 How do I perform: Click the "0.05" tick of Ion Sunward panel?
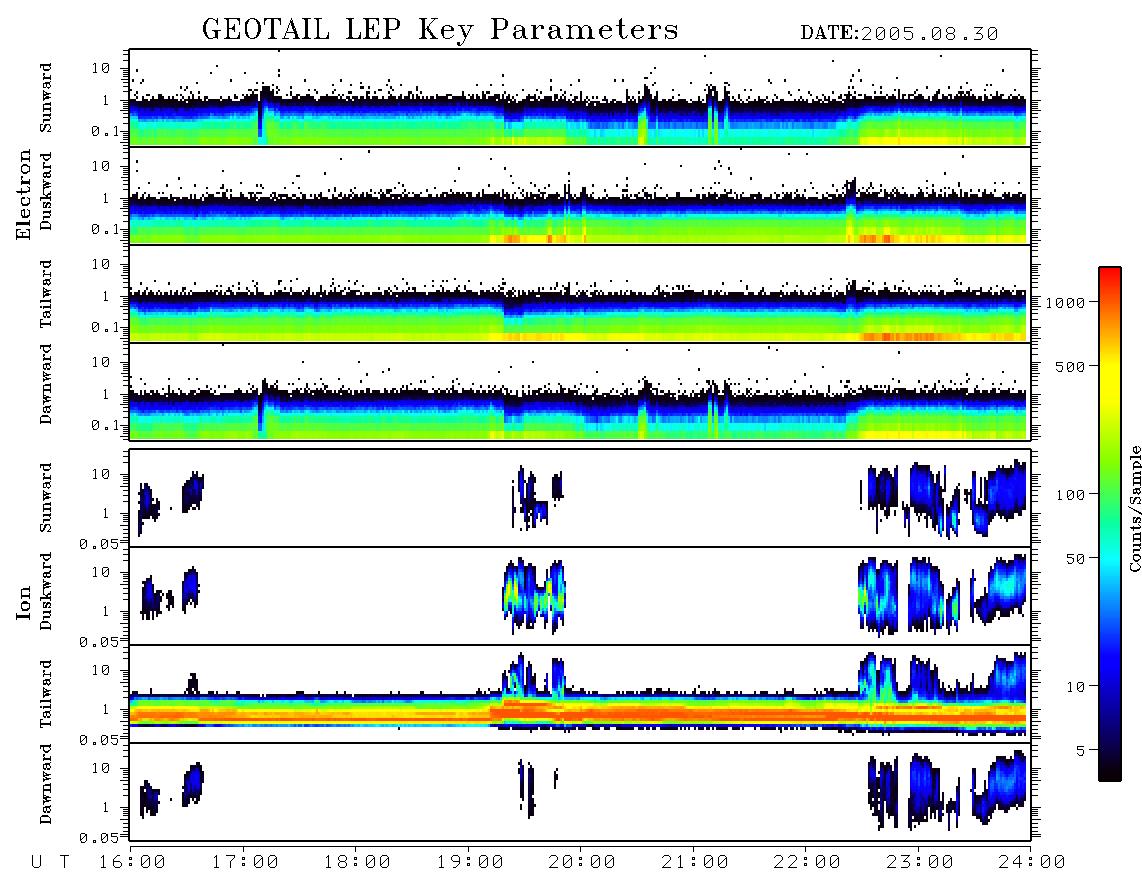[x=99, y=543]
